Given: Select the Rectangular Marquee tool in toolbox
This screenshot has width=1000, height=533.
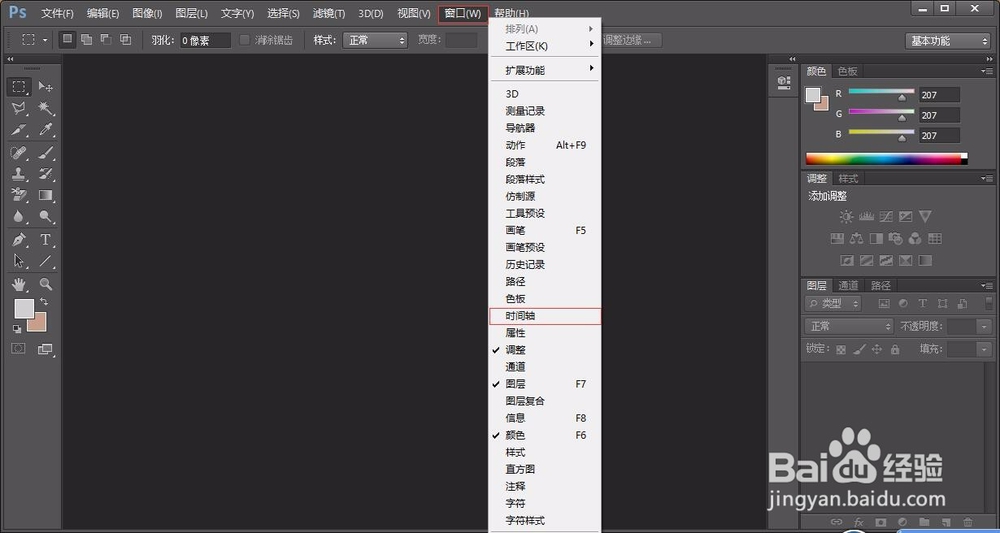Looking at the screenshot, I should pos(19,87).
